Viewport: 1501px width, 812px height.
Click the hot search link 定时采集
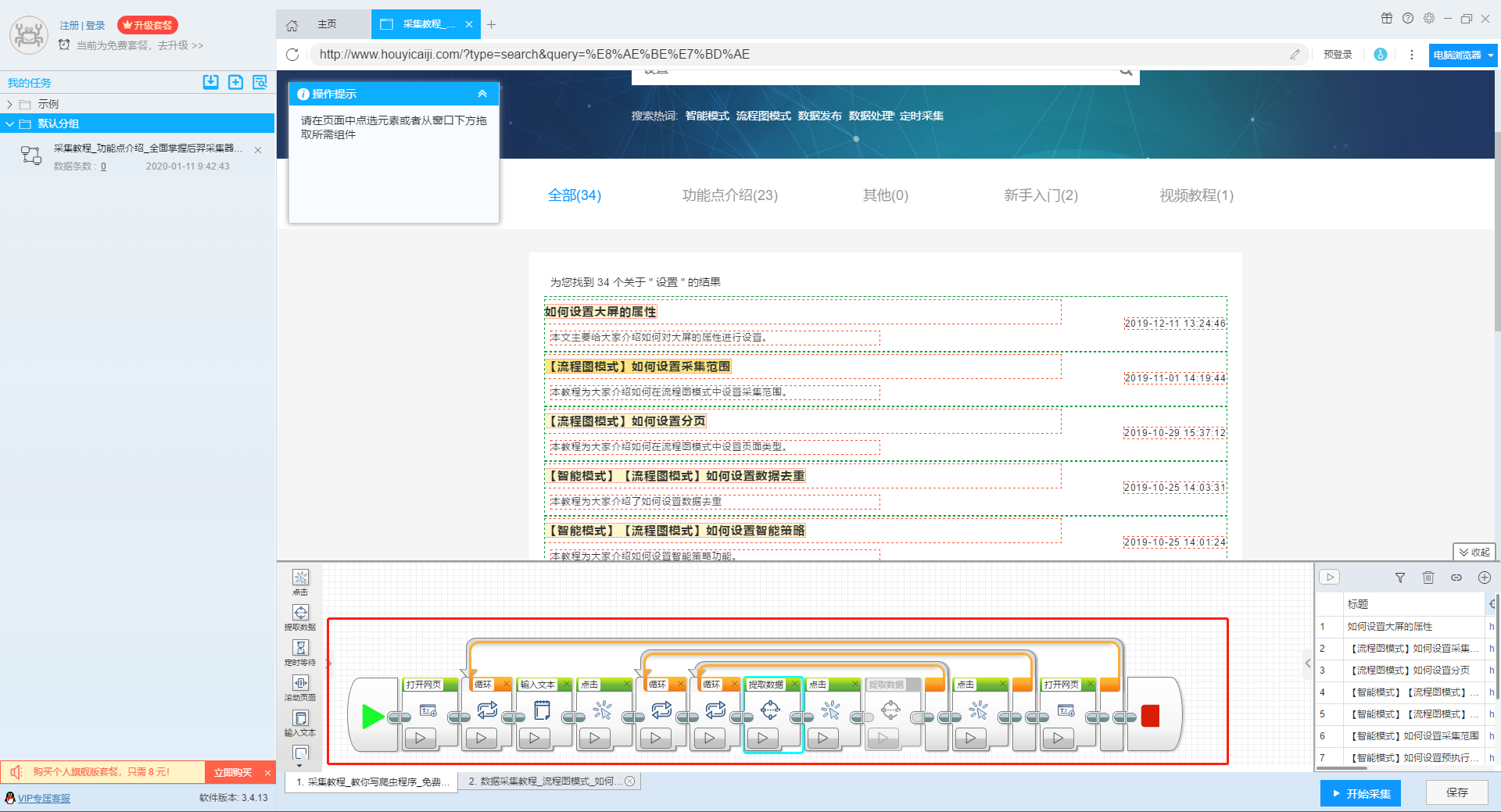[922, 116]
